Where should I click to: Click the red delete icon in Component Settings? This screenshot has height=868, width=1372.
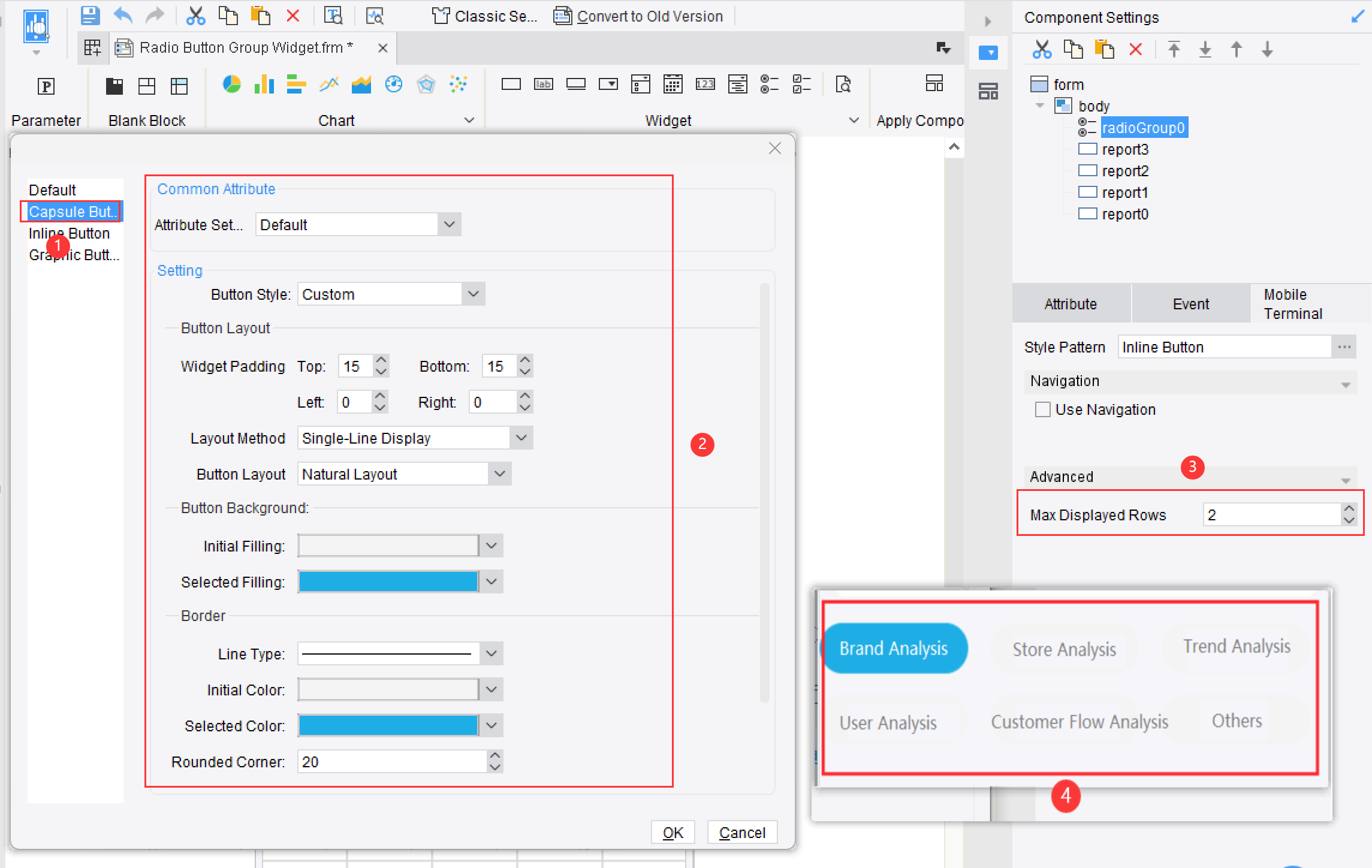coord(1136,49)
